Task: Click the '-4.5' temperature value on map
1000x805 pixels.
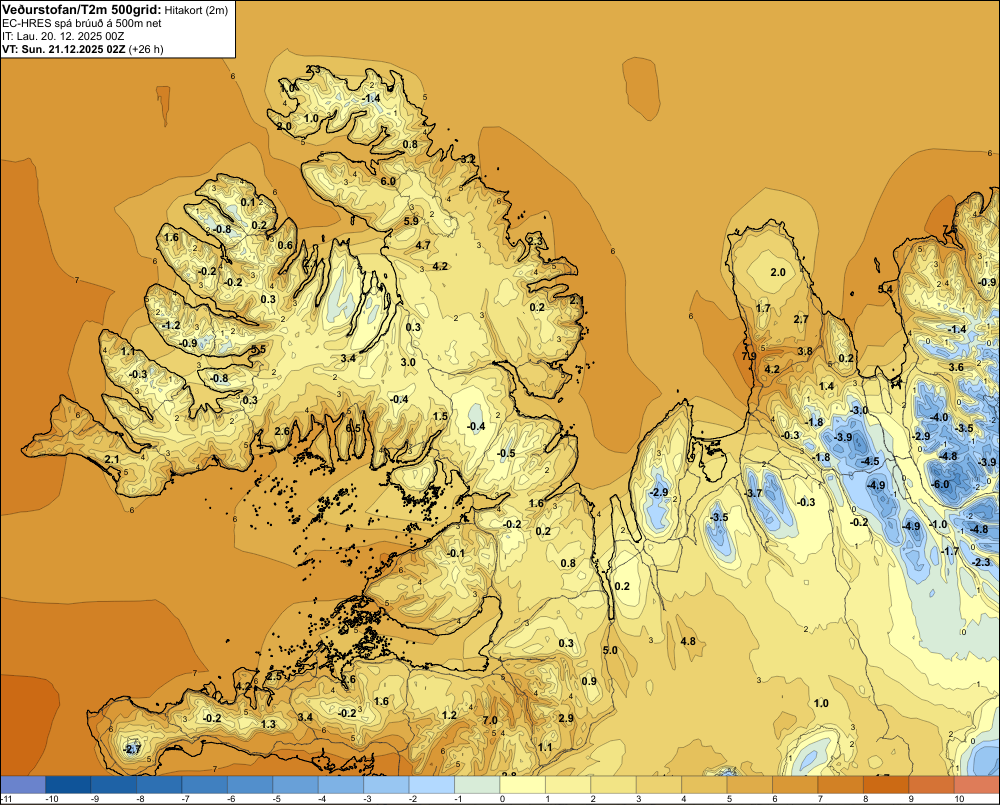Action: (869, 461)
